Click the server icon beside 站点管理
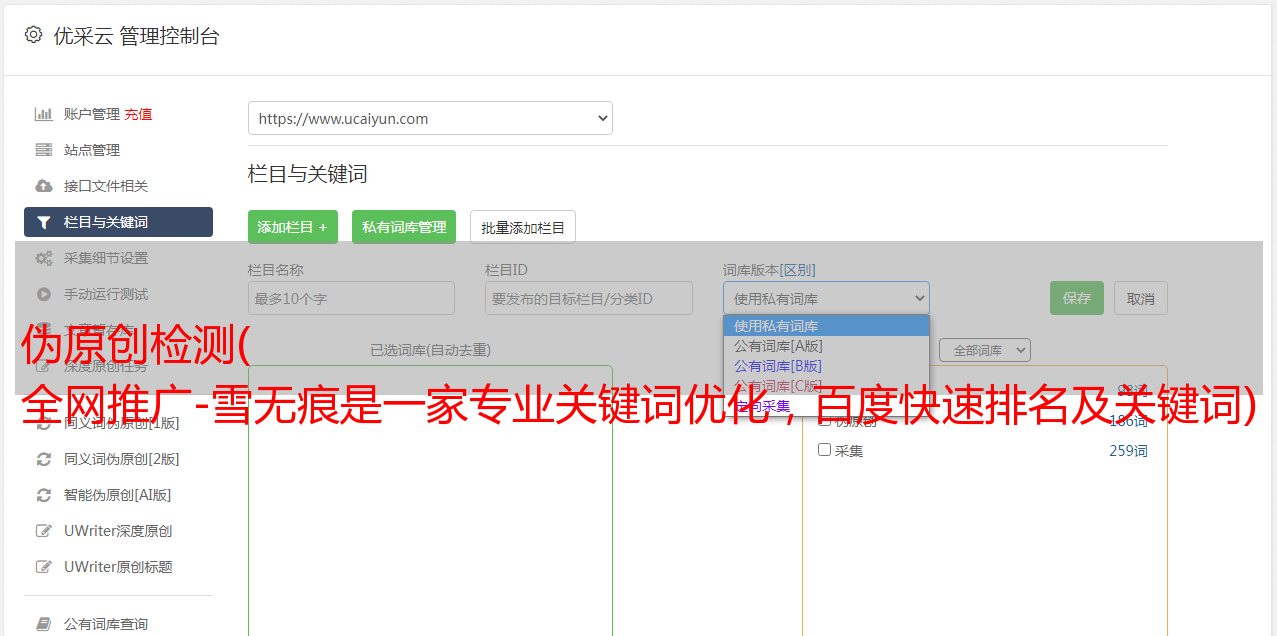The height and width of the screenshot is (636, 1277). [43, 150]
